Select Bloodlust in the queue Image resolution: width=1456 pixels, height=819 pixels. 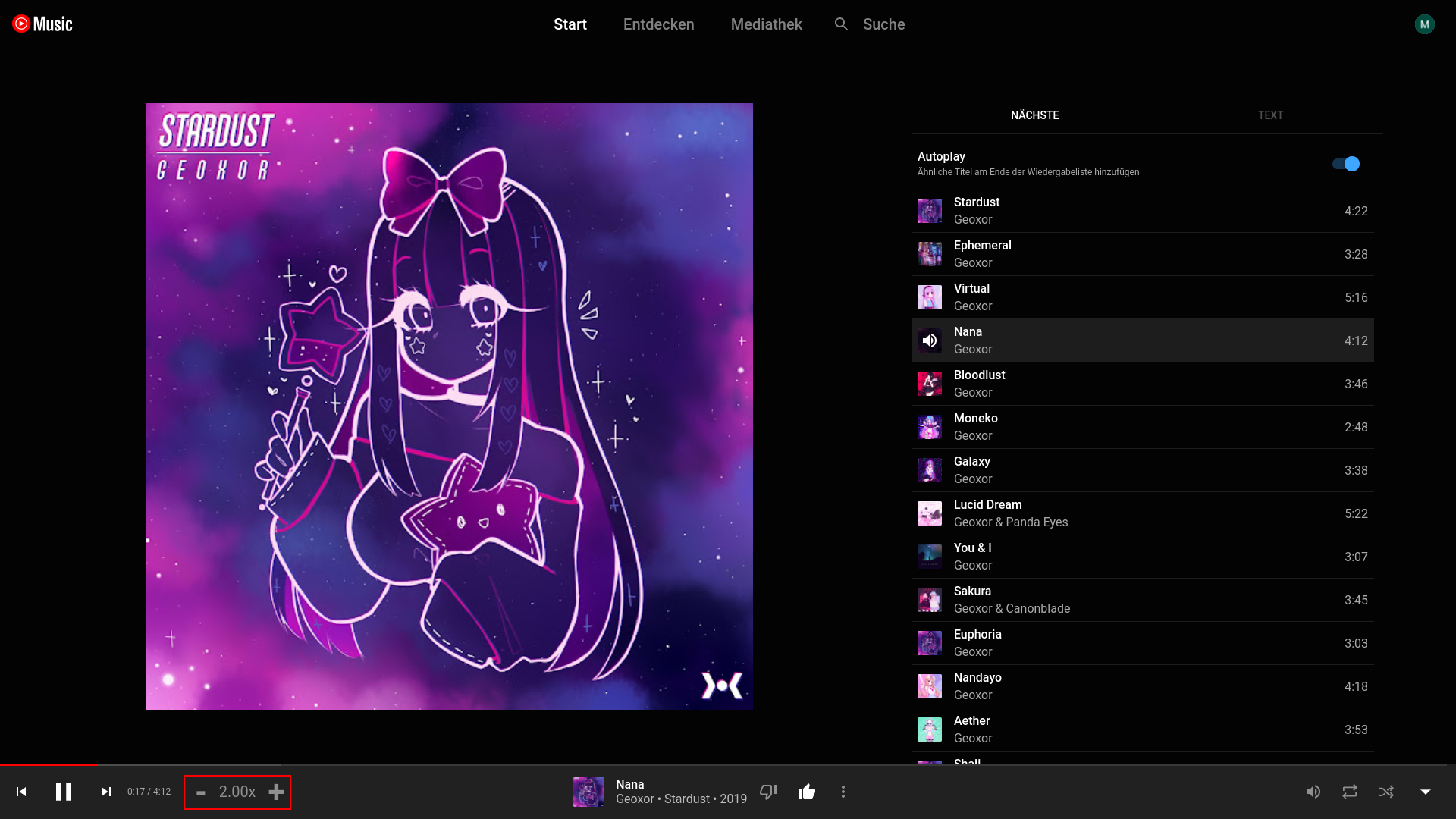1142,384
